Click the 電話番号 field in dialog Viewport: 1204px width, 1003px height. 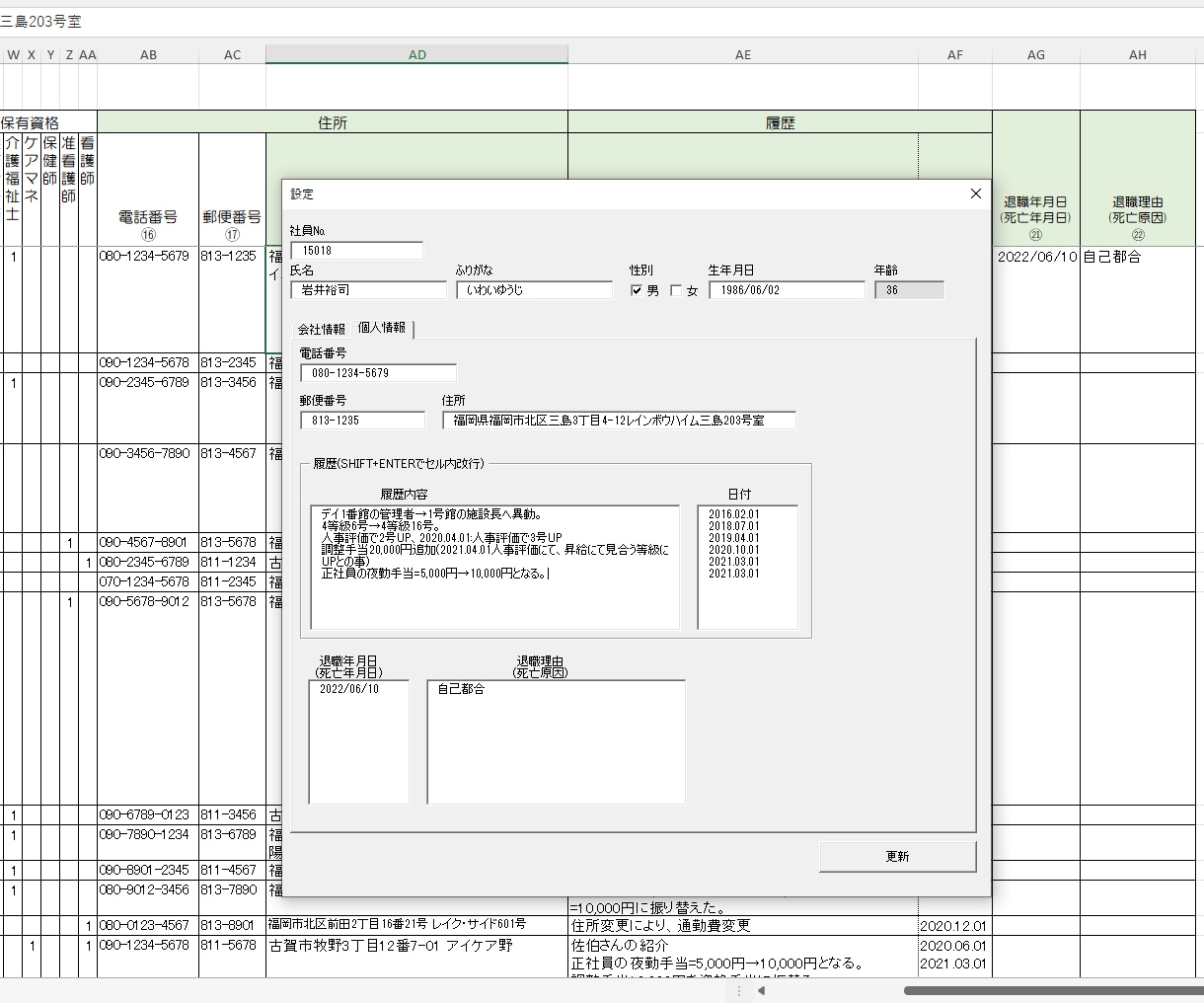pyautogui.click(x=378, y=373)
